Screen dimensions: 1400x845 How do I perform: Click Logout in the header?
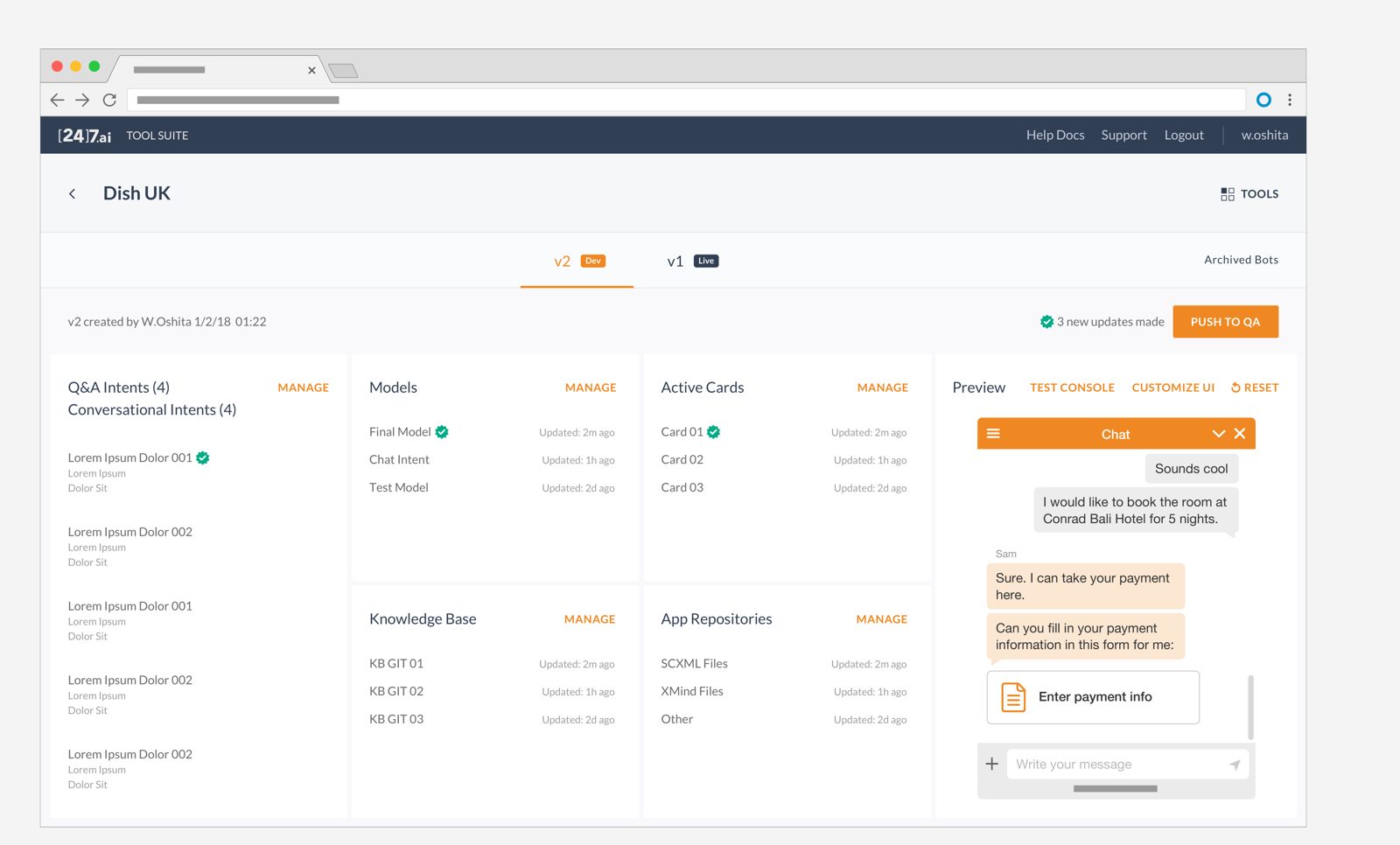click(1184, 136)
